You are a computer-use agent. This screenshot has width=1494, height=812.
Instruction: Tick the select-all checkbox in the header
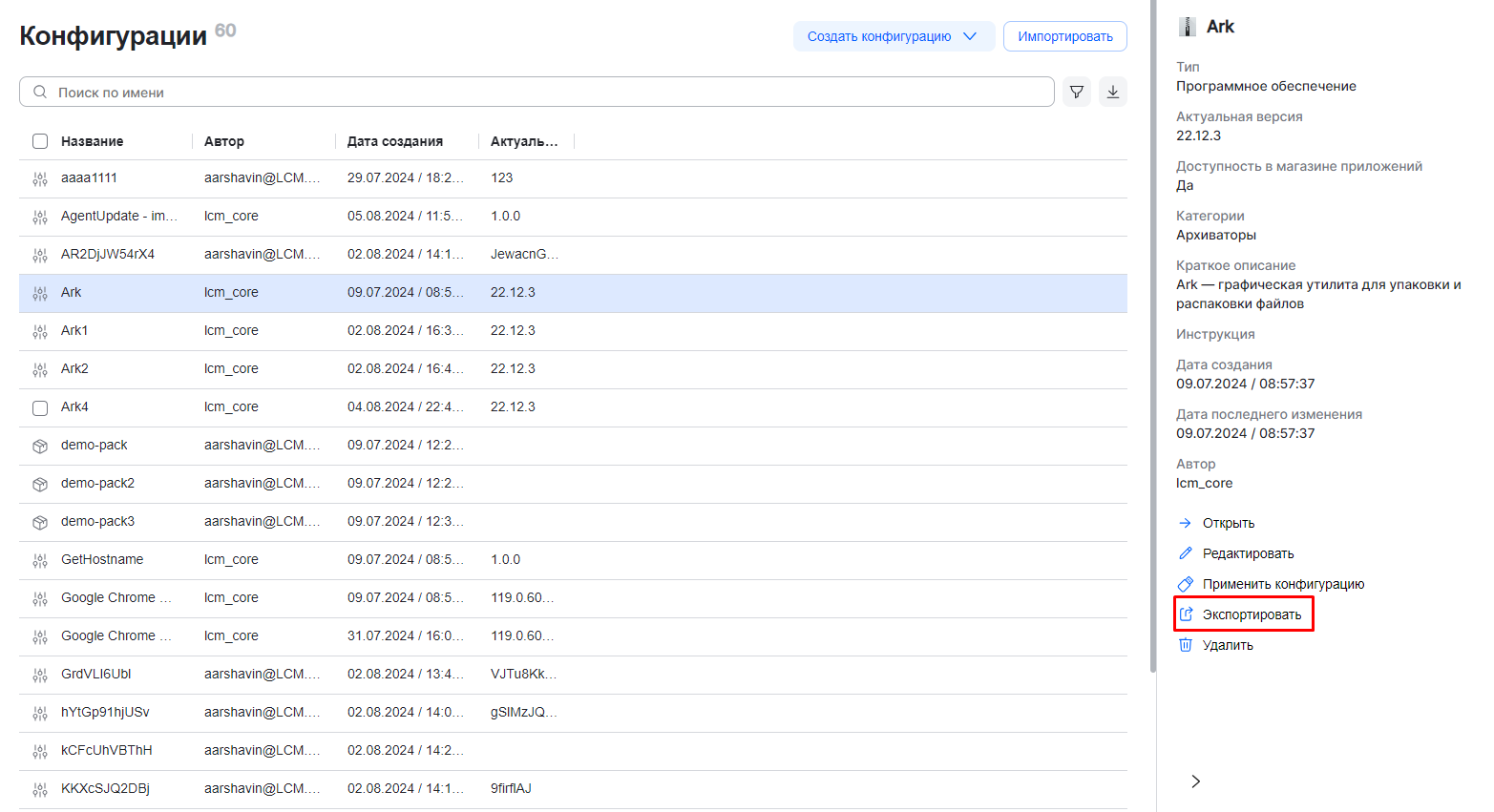point(40,141)
